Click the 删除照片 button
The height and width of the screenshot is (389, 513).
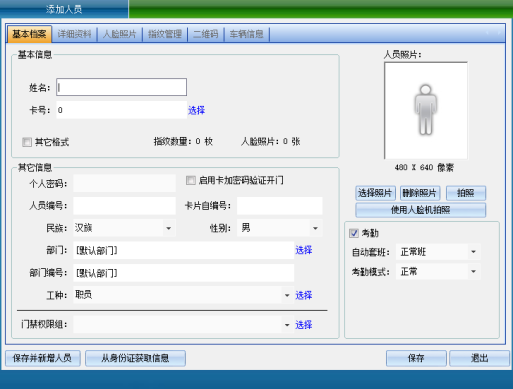420,193
